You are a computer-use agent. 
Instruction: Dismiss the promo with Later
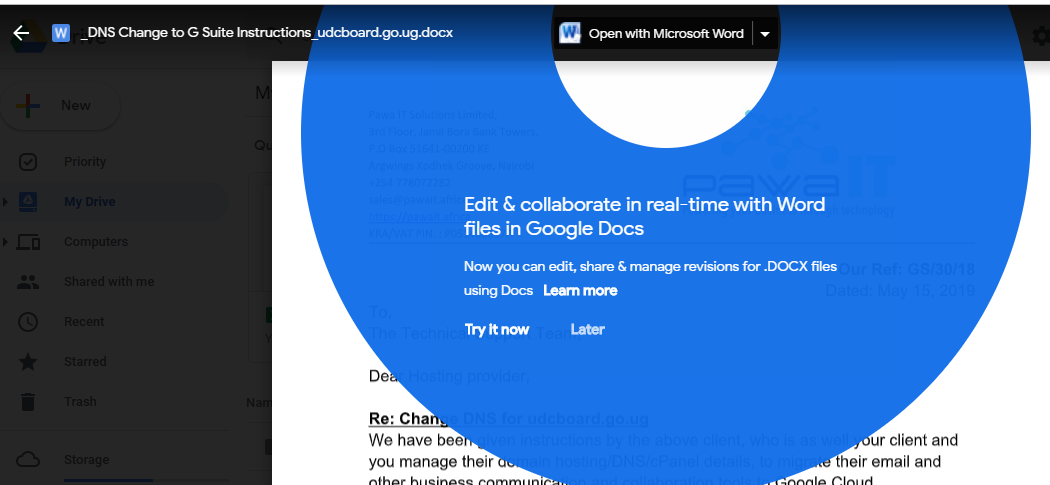click(x=587, y=330)
